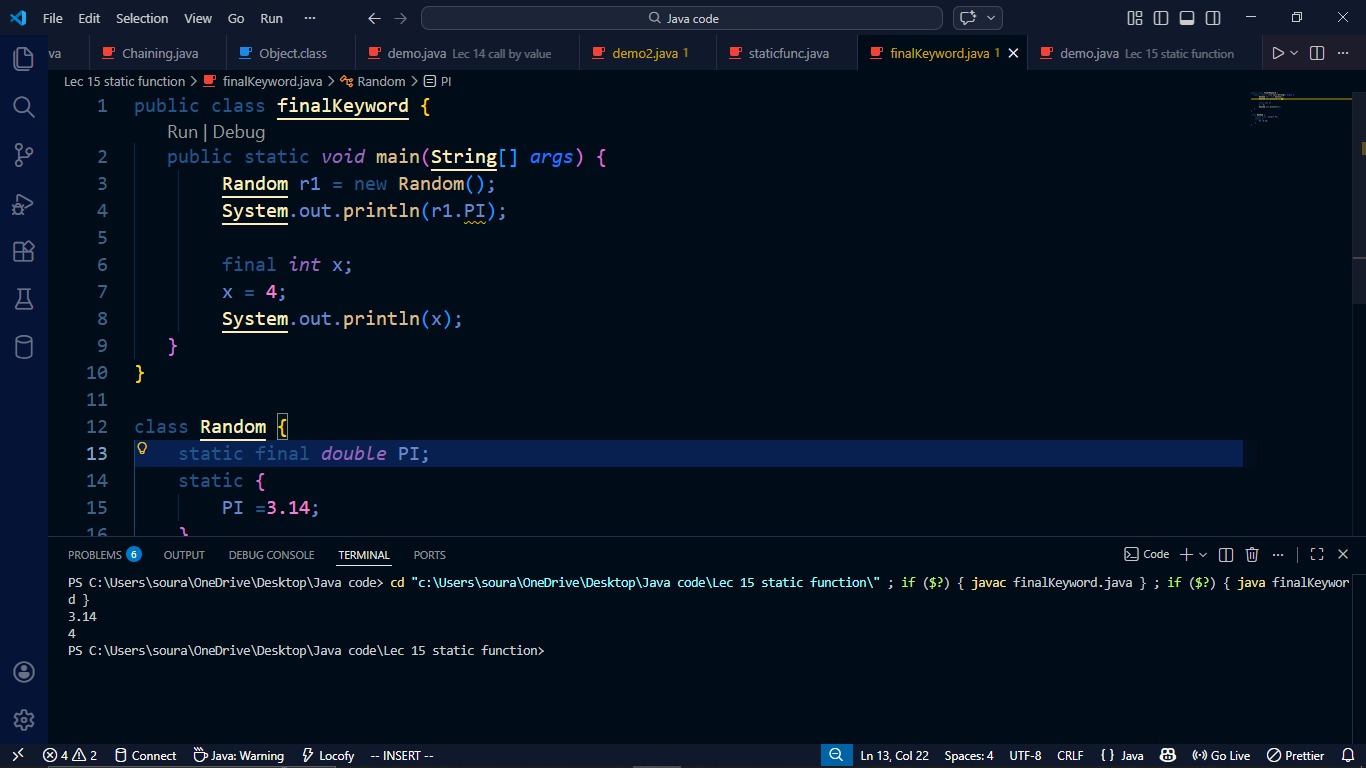
Task: Click the lightbulb code action icon
Action: point(142,448)
